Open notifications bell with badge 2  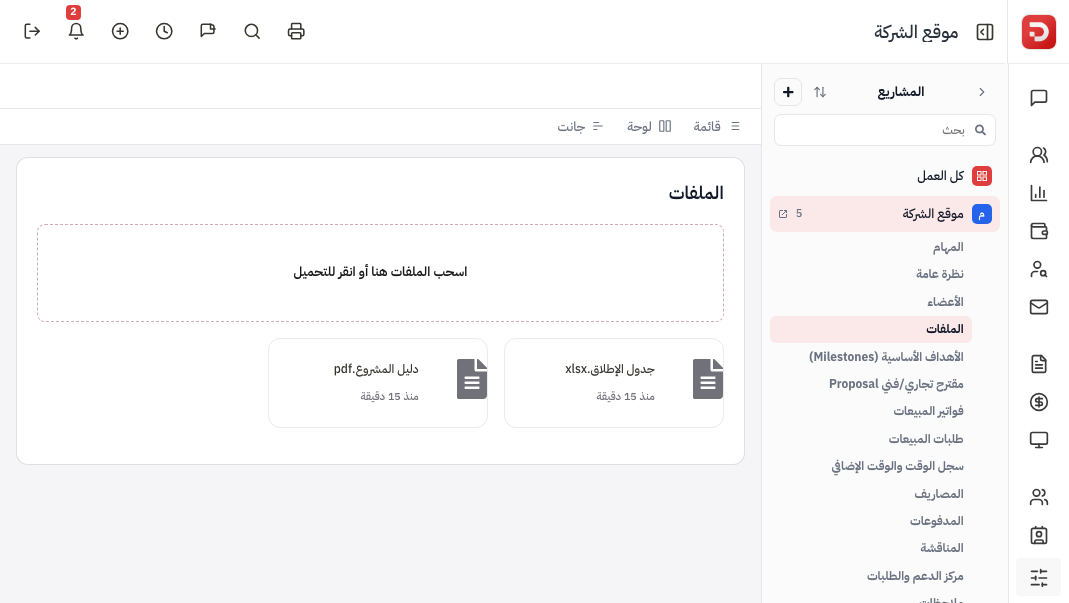pos(76,31)
